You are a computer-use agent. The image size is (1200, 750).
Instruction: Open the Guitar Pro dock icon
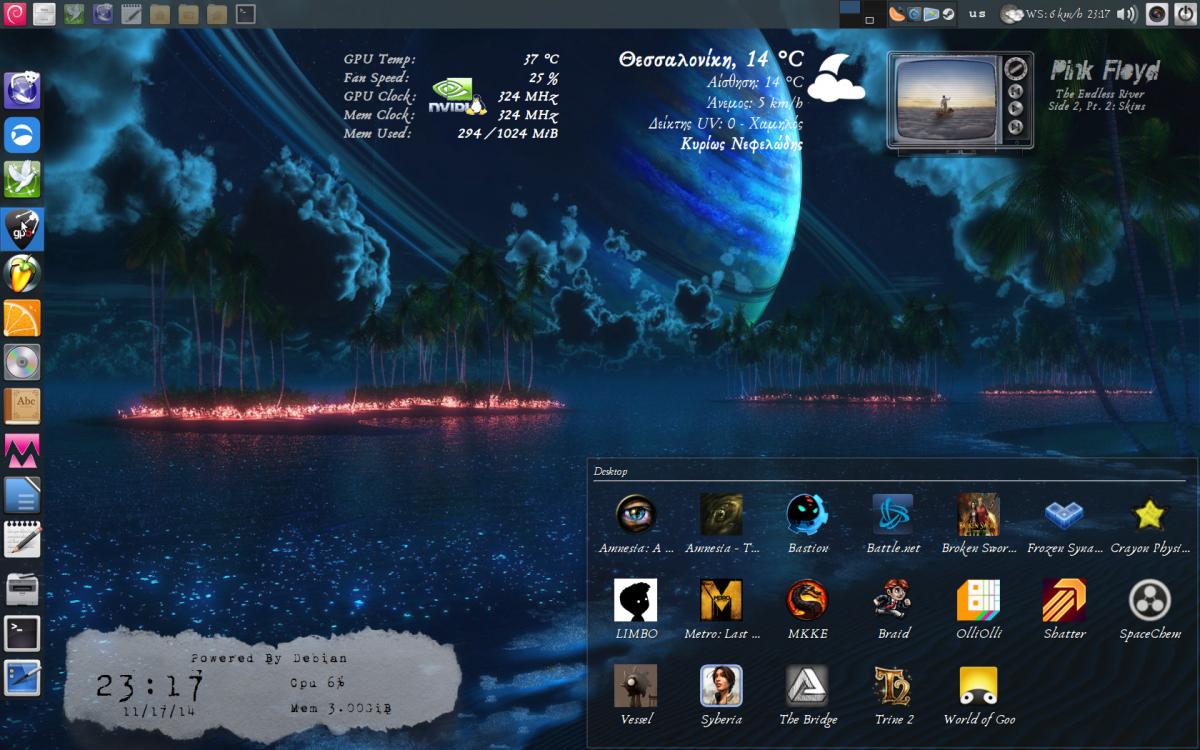pos(22,228)
